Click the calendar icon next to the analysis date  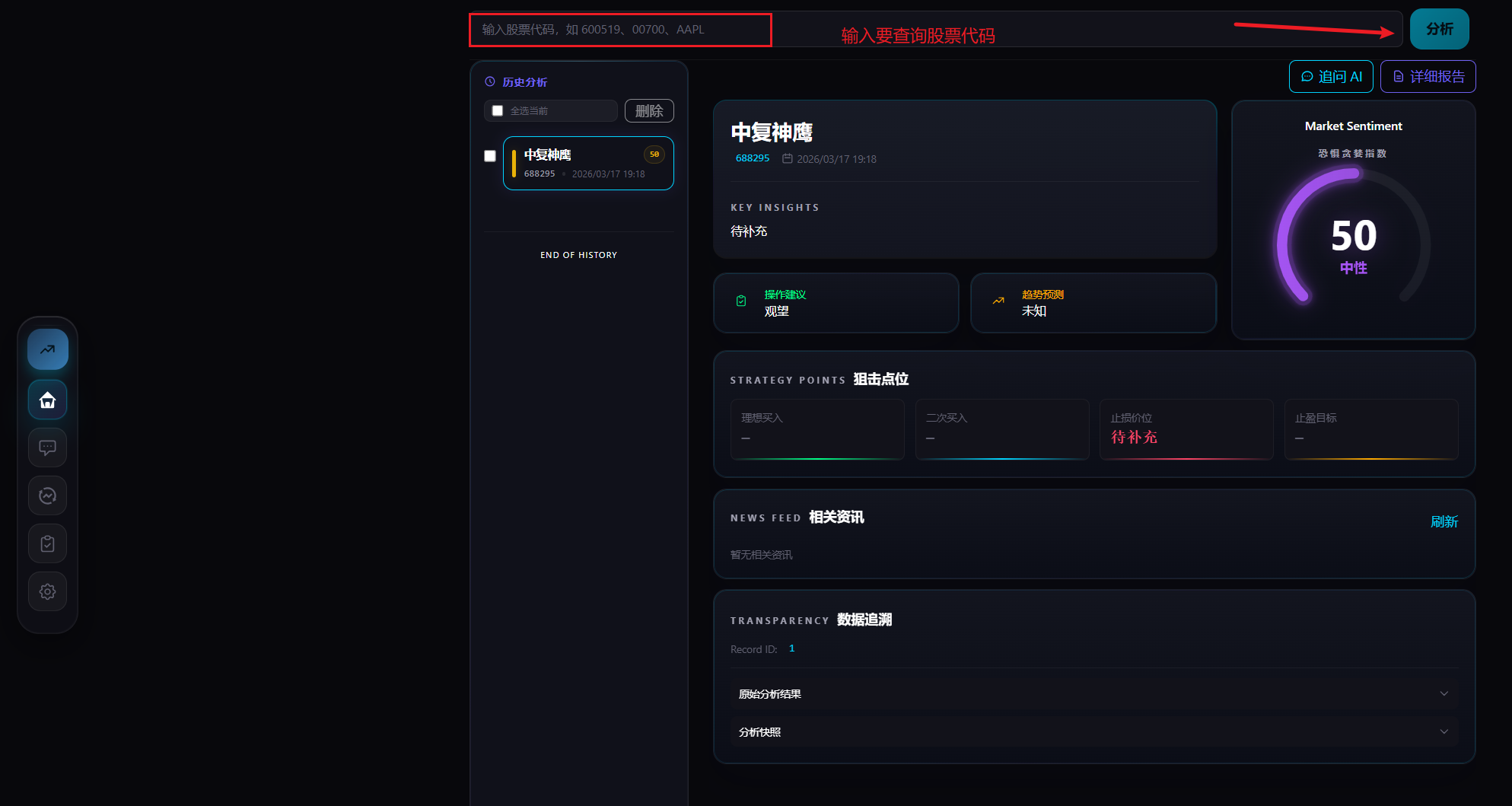point(788,158)
